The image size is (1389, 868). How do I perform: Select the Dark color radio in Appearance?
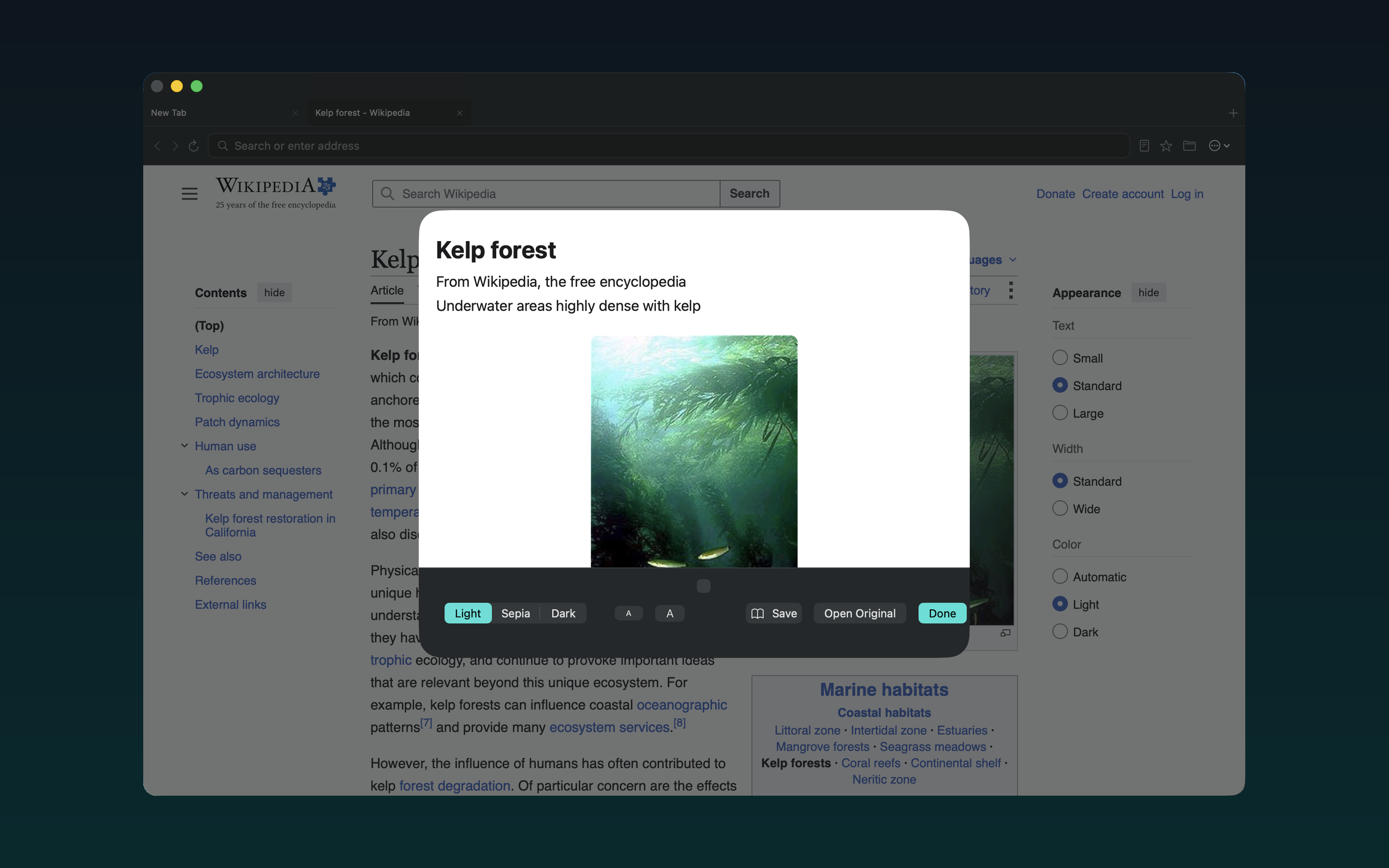pos(1060,632)
